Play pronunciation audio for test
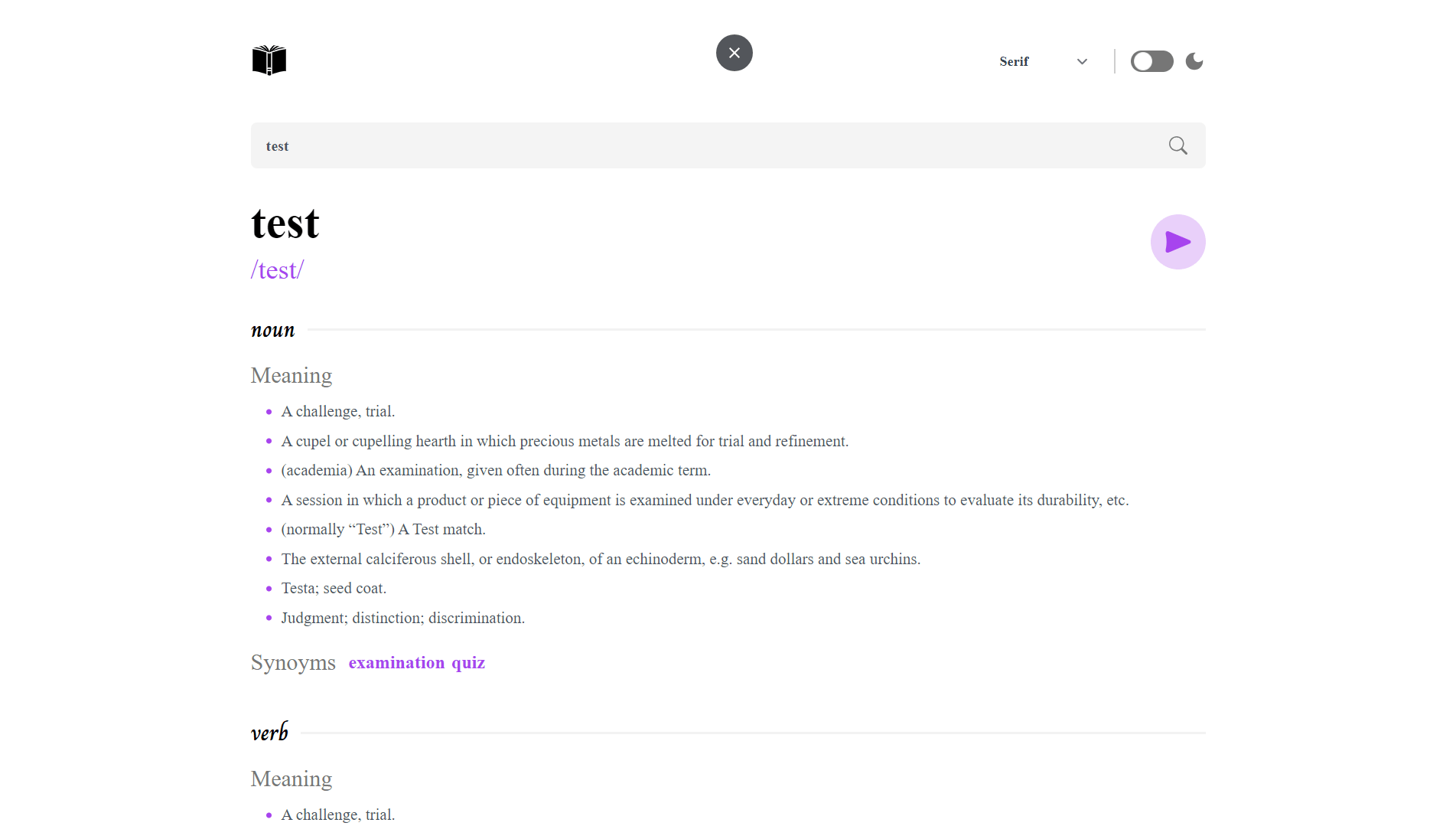1456x826 pixels. [1178, 242]
